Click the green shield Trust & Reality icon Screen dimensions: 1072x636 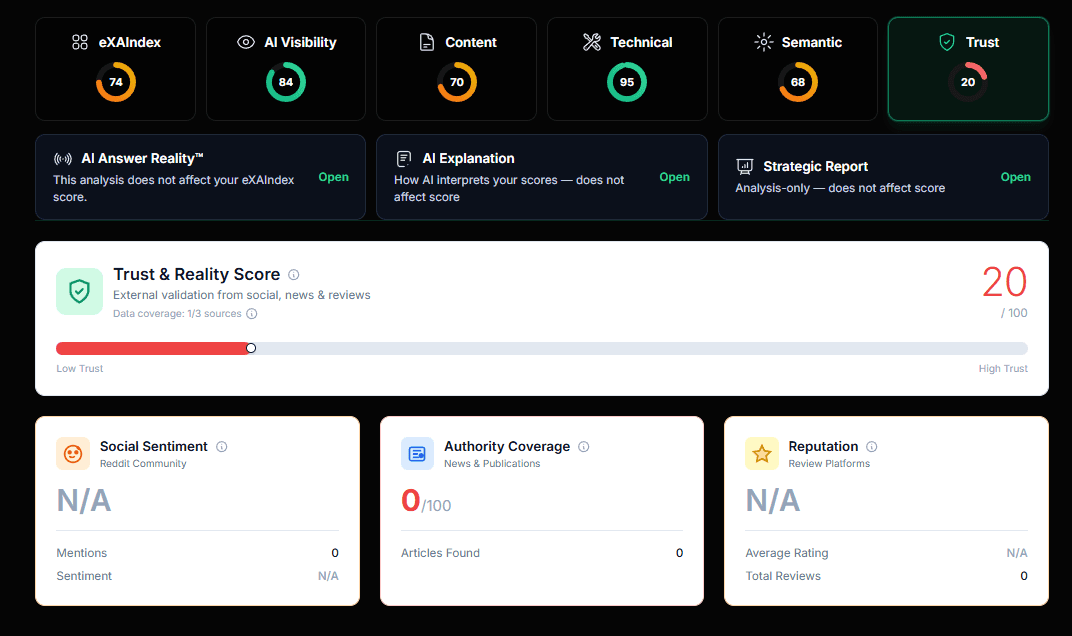tap(79, 291)
